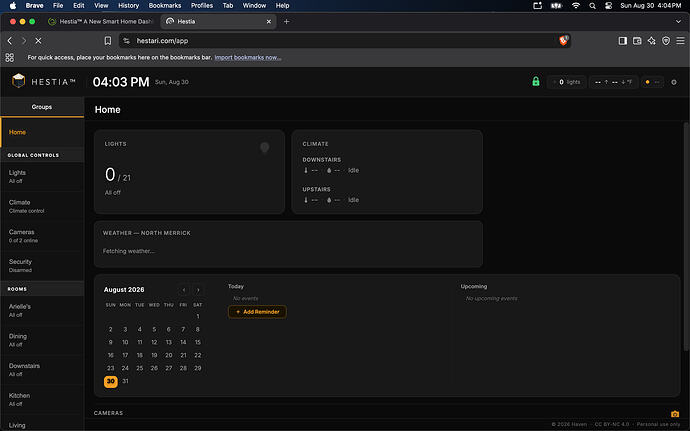Open the tab search dropdown arrow
690x431 pixels.
point(678,21)
